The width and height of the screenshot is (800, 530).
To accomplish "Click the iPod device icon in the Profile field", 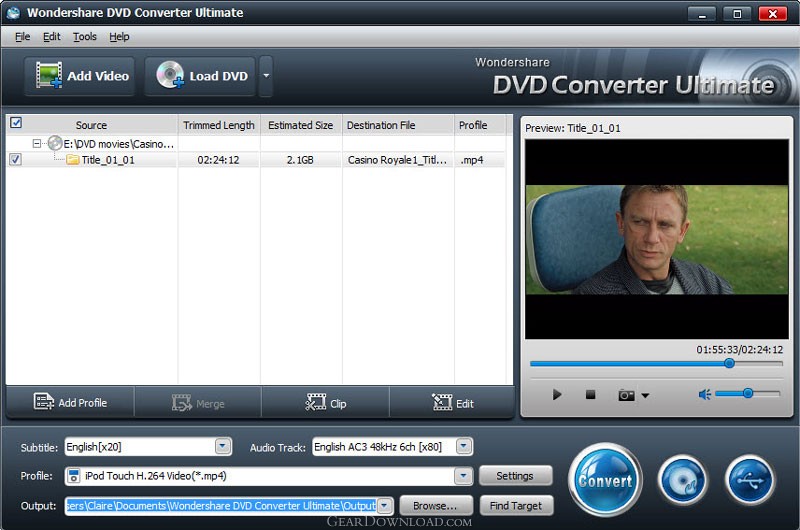I will pos(74,476).
